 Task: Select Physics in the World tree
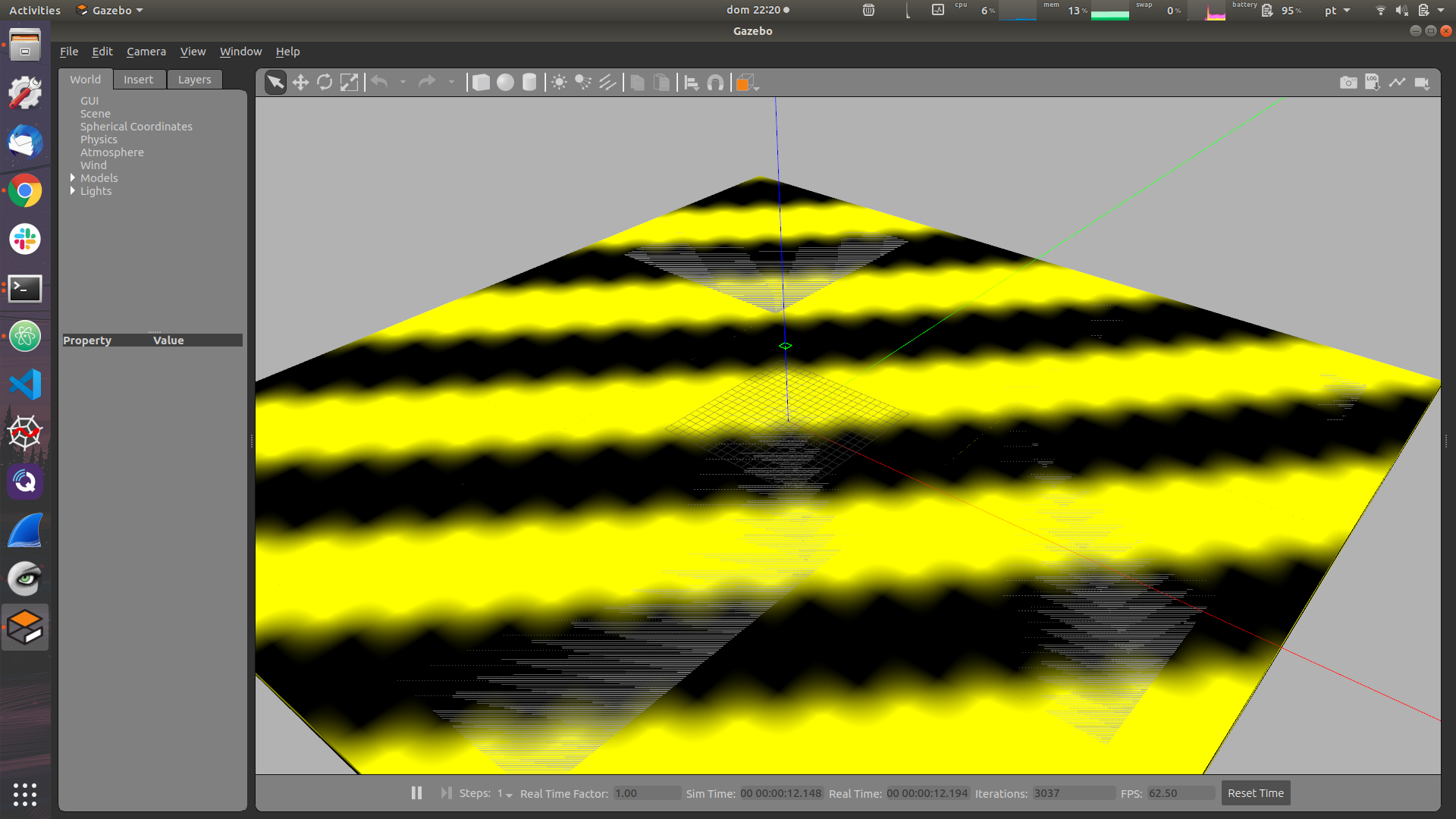pyautogui.click(x=99, y=140)
